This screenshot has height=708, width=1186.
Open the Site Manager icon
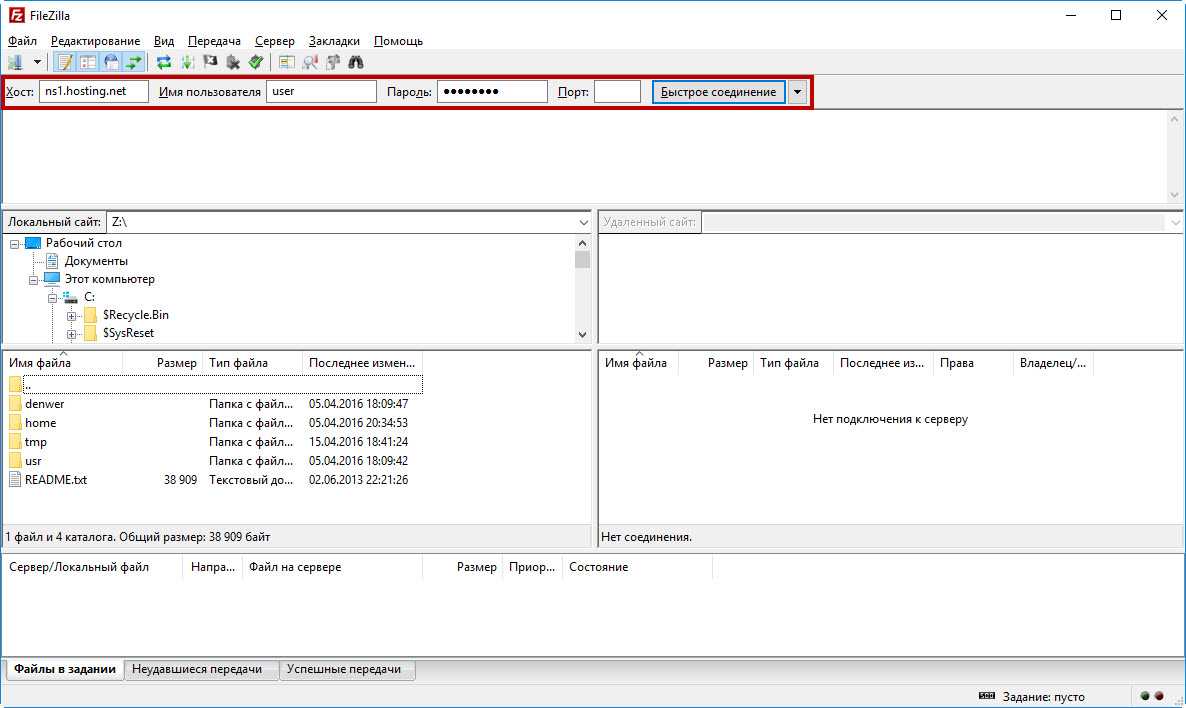click(15, 62)
